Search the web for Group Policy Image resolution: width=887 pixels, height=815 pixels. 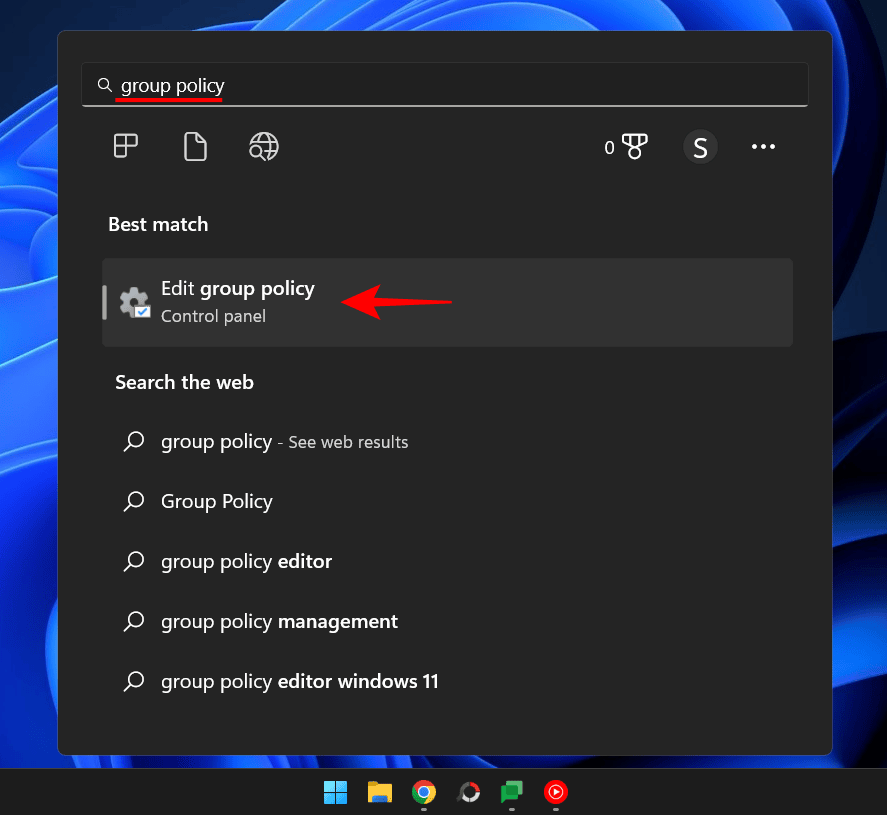click(216, 501)
